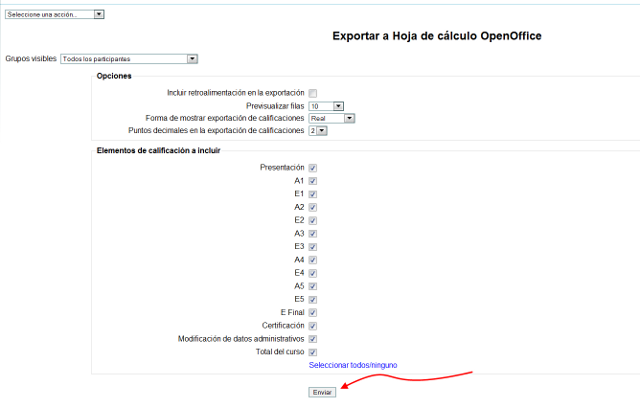
Task: Uncheck the E5 checkbox
Action: click(313, 299)
